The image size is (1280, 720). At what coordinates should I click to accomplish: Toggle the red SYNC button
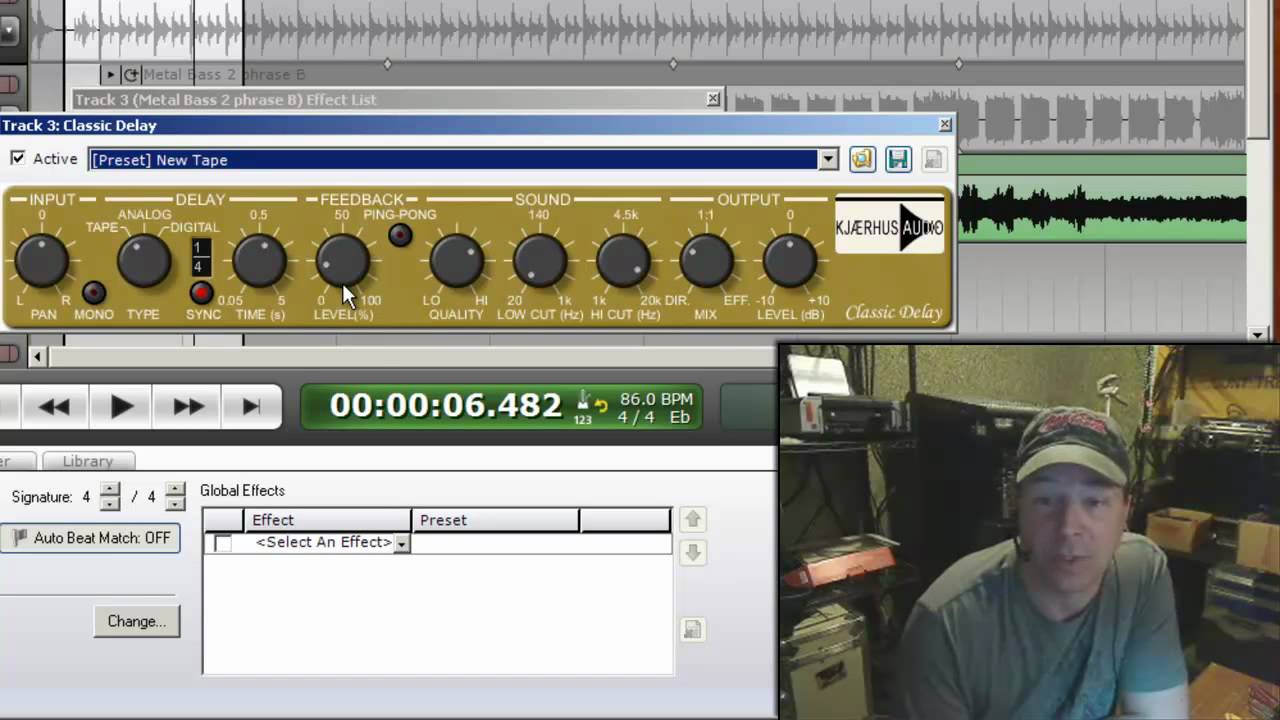coord(201,292)
